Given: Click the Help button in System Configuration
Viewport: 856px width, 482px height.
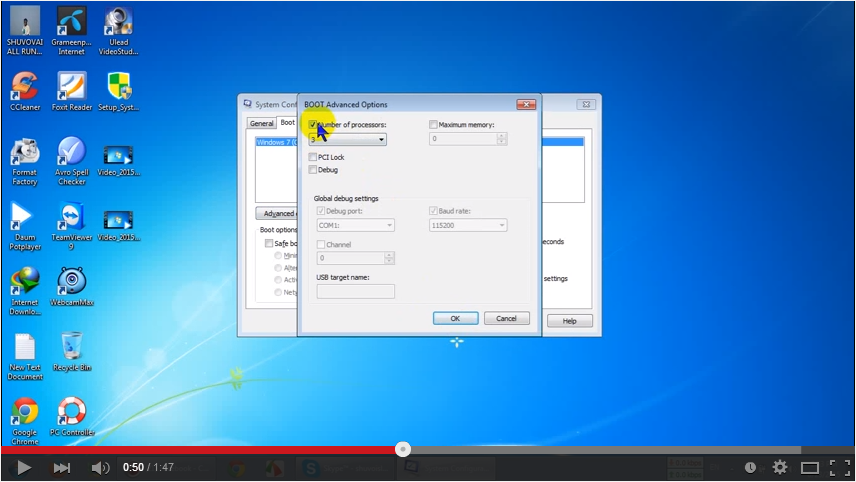Looking at the screenshot, I should (x=569, y=321).
